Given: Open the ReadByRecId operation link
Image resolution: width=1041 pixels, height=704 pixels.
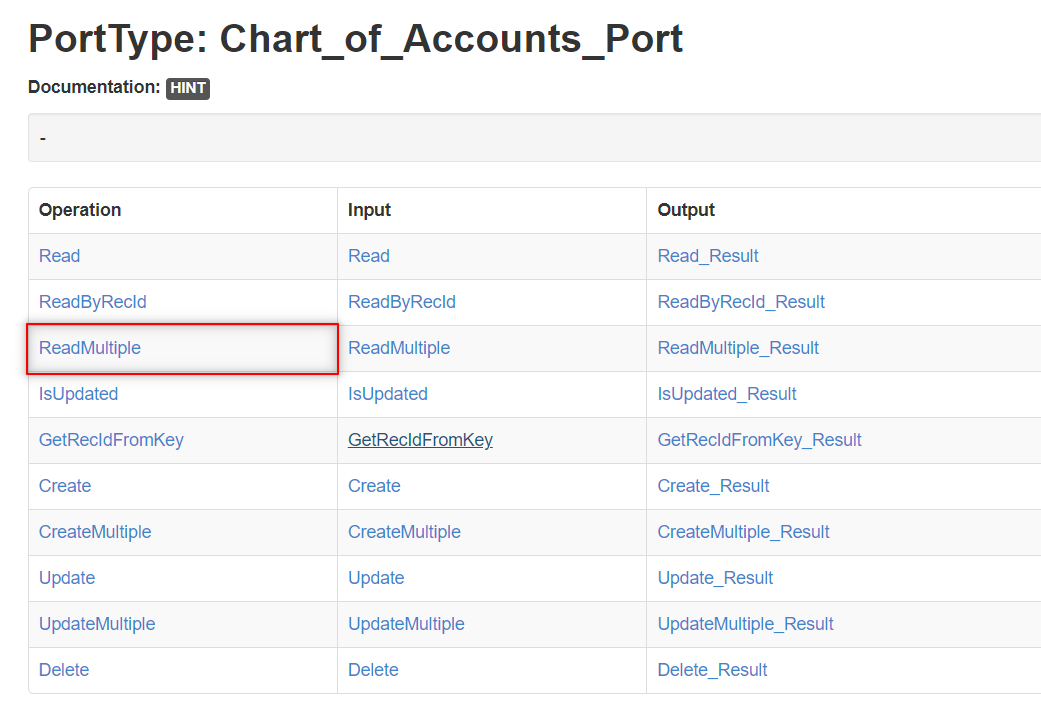Looking at the screenshot, I should 92,302.
